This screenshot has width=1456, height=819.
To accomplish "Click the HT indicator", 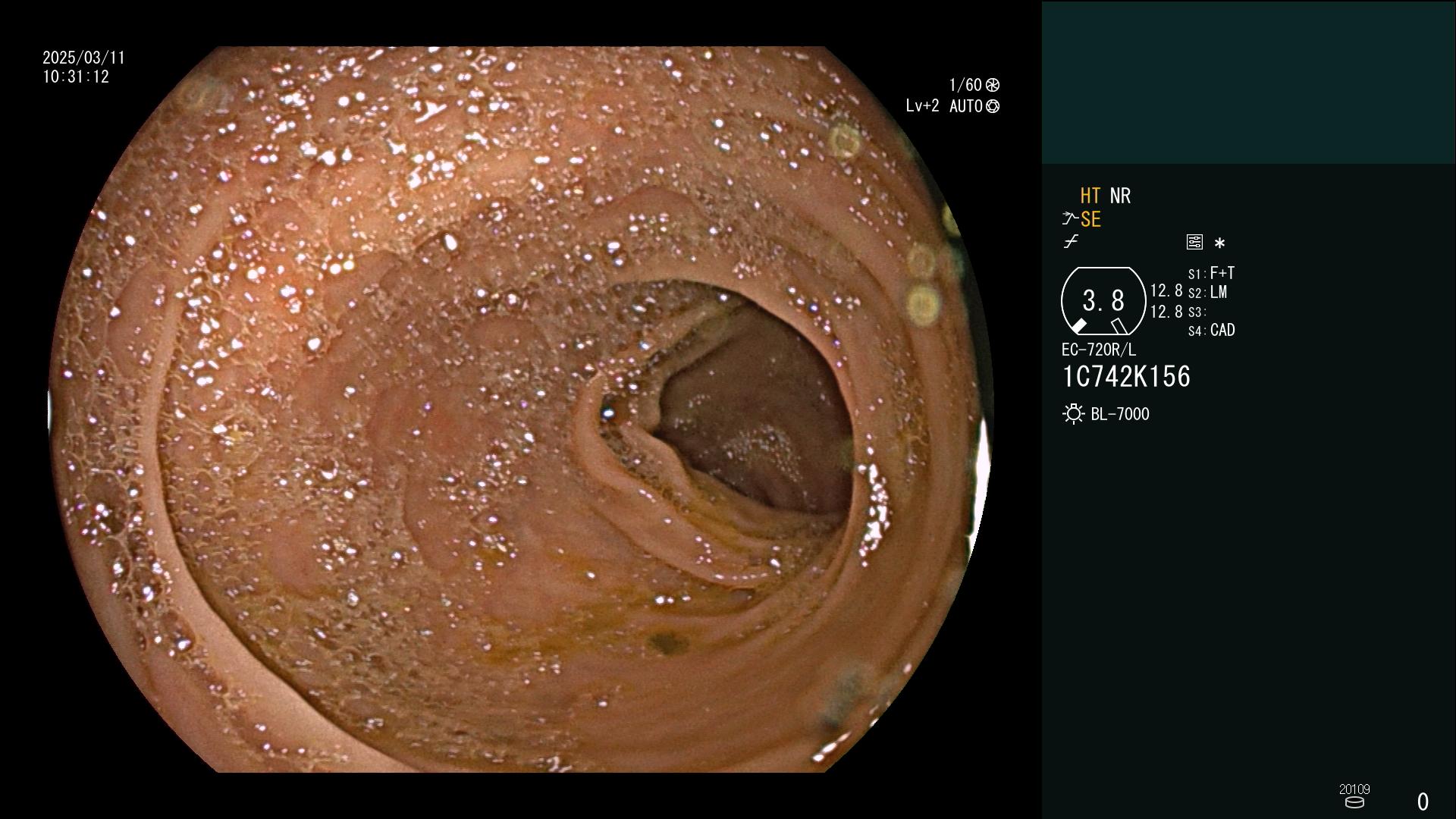I will [x=1090, y=196].
